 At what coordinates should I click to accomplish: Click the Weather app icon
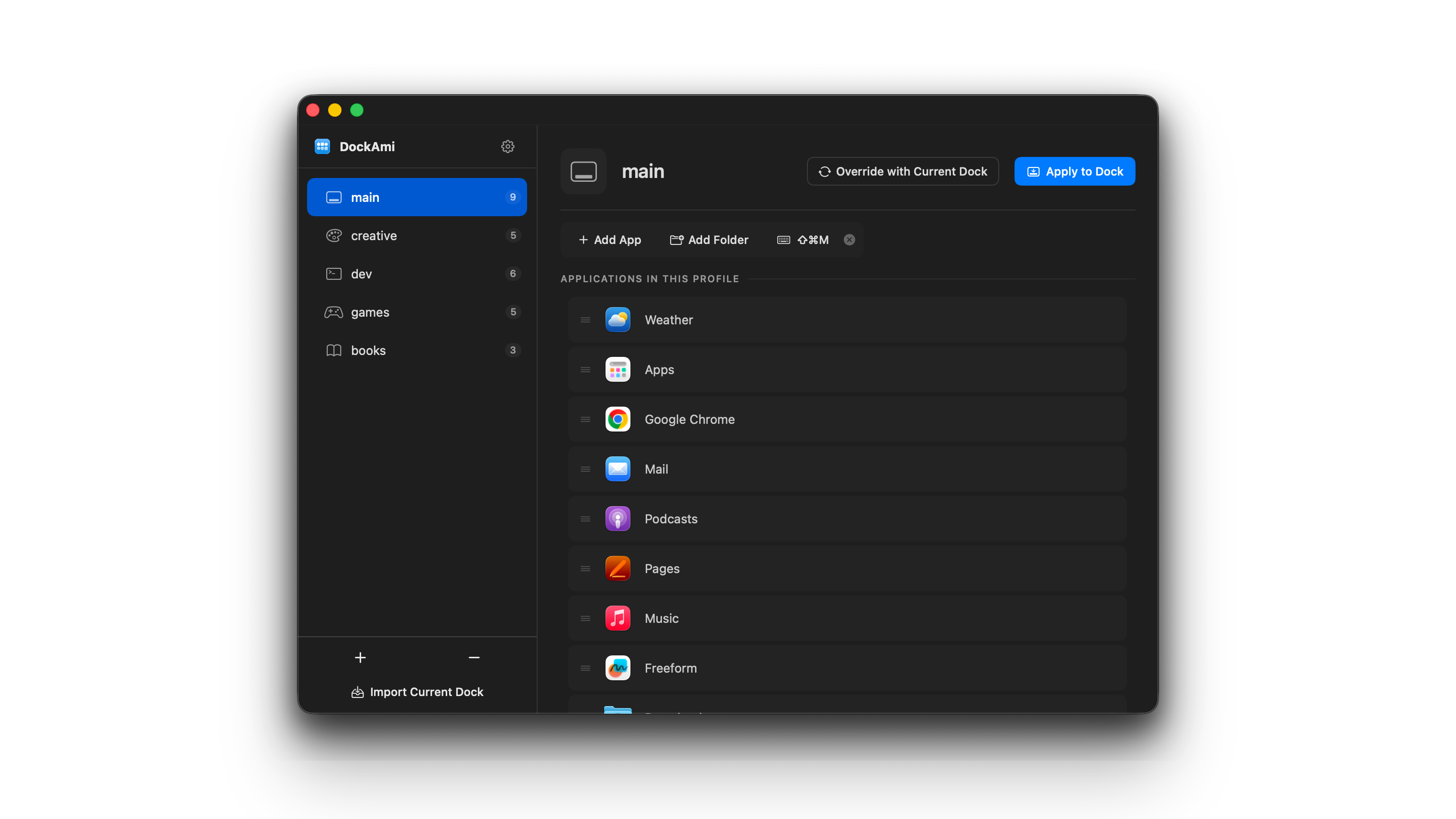617,320
